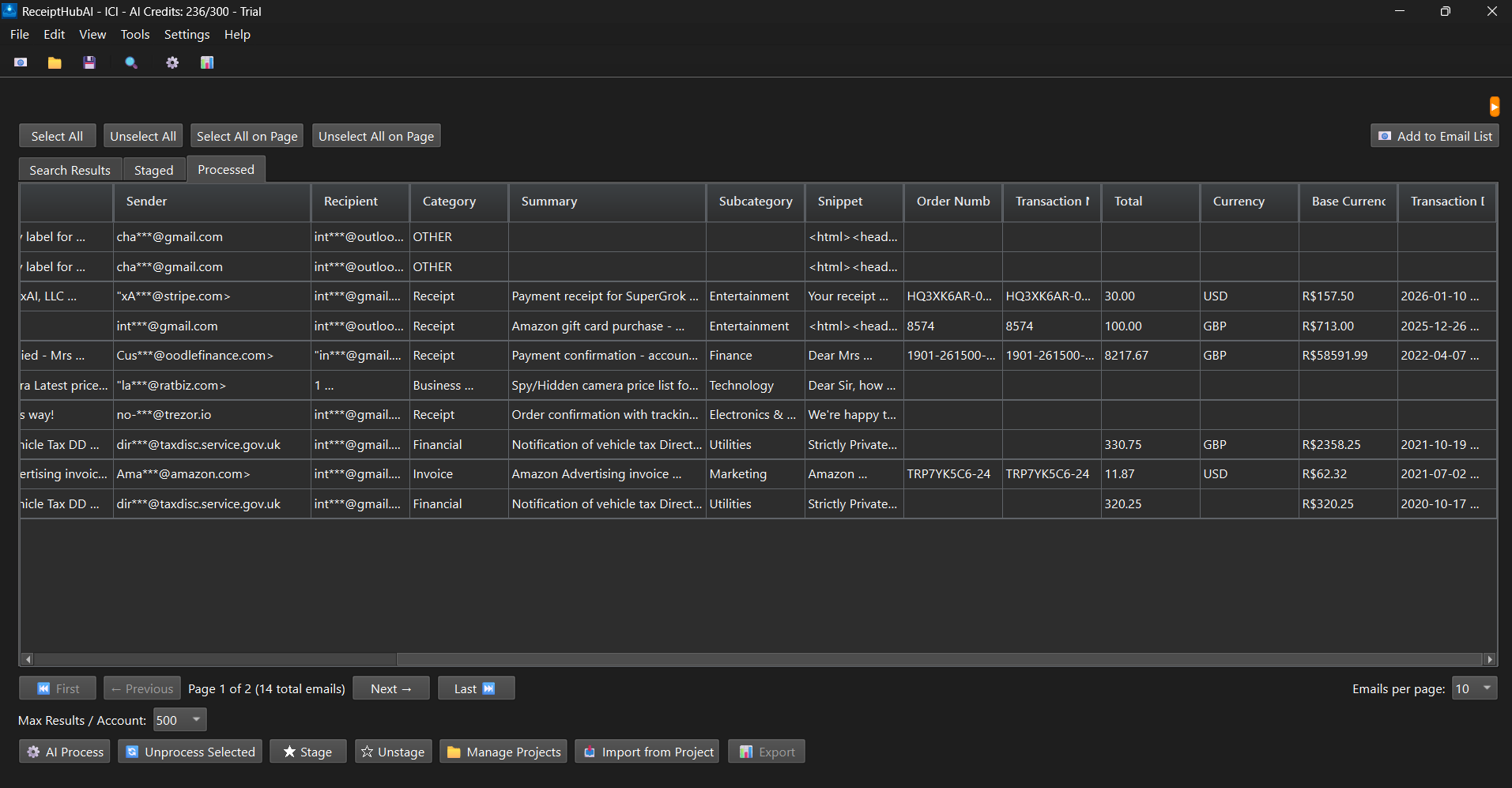
Task: Open settings using the gear toolbar icon
Action: pyautogui.click(x=172, y=62)
